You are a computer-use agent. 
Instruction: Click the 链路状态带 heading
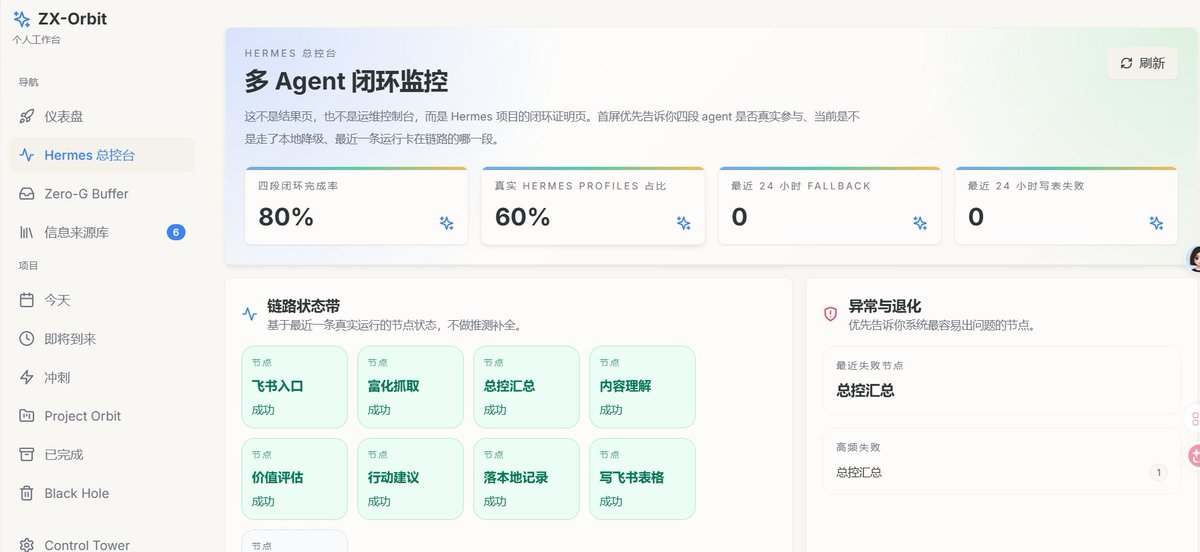pyautogui.click(x=303, y=306)
